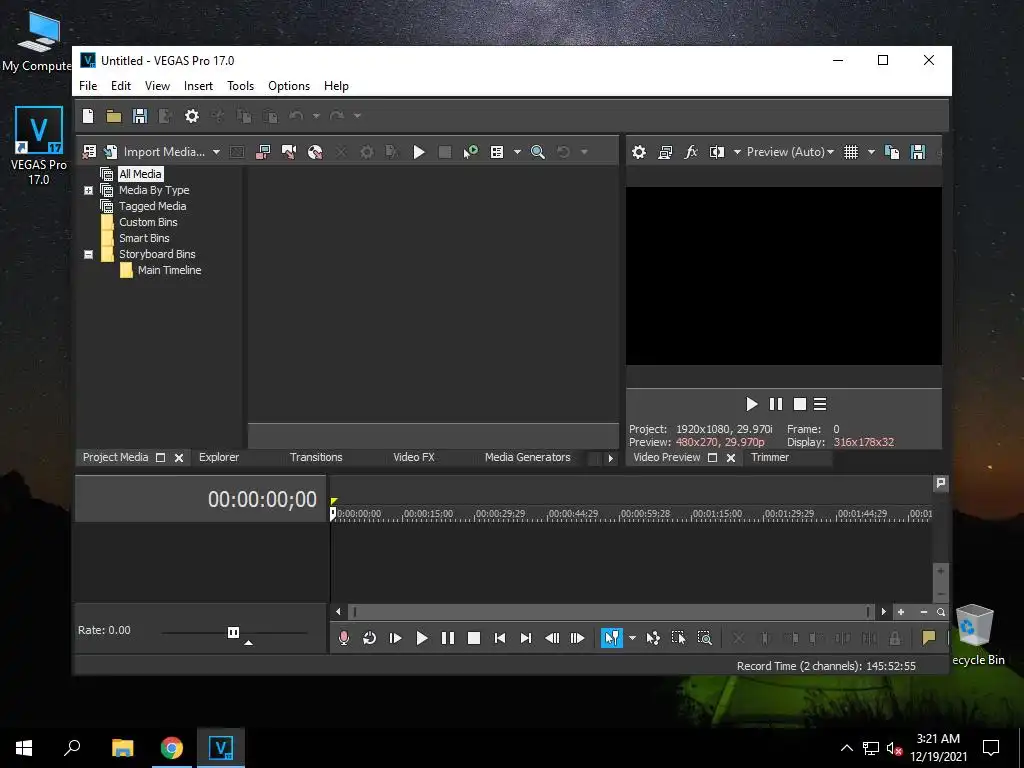Screen dimensions: 1024x768
Task: Copy snapshot to clipboard in Video Preview
Action: click(x=891, y=152)
